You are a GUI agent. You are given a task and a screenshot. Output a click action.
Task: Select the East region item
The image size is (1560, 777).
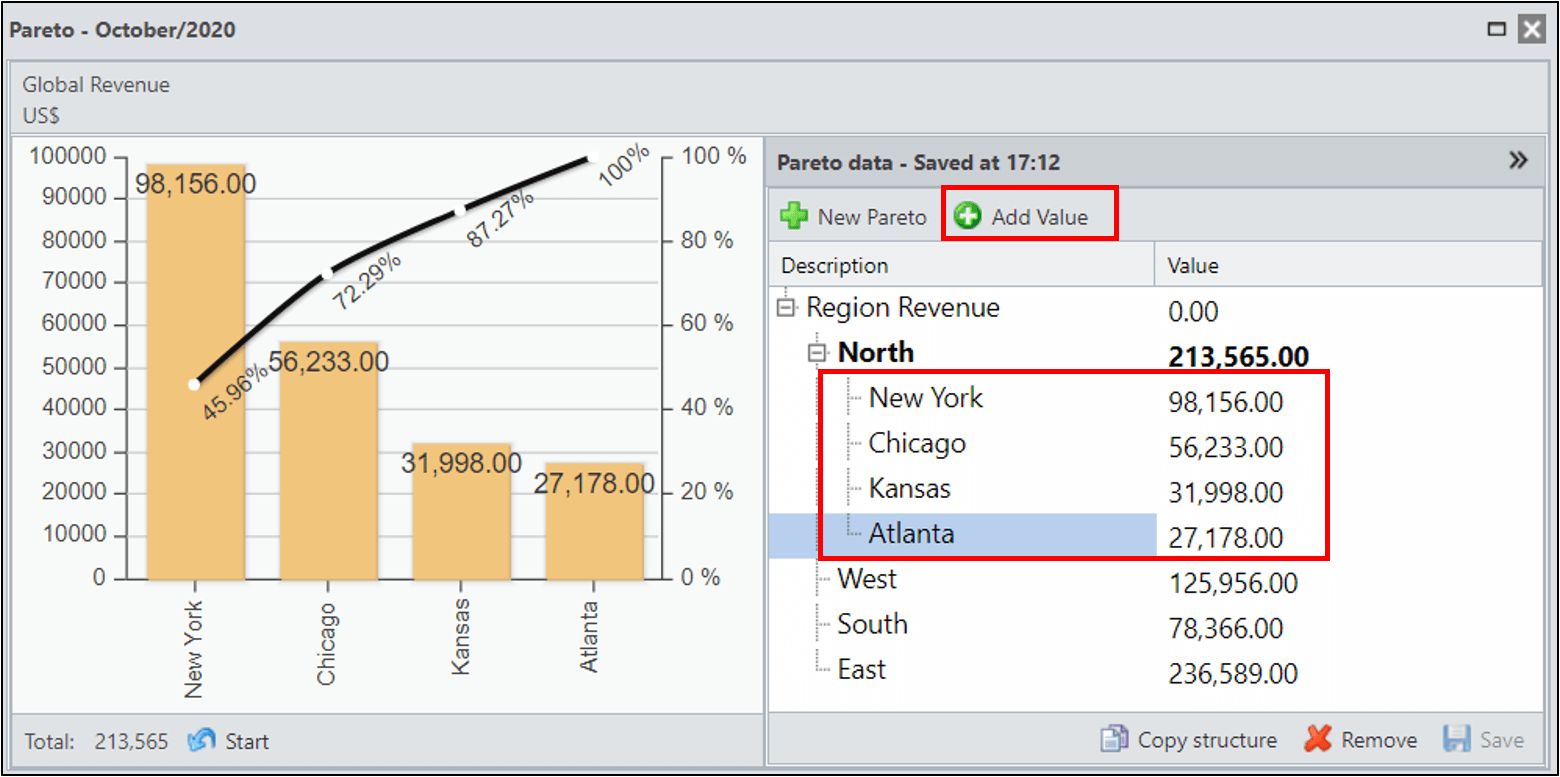coord(861,669)
